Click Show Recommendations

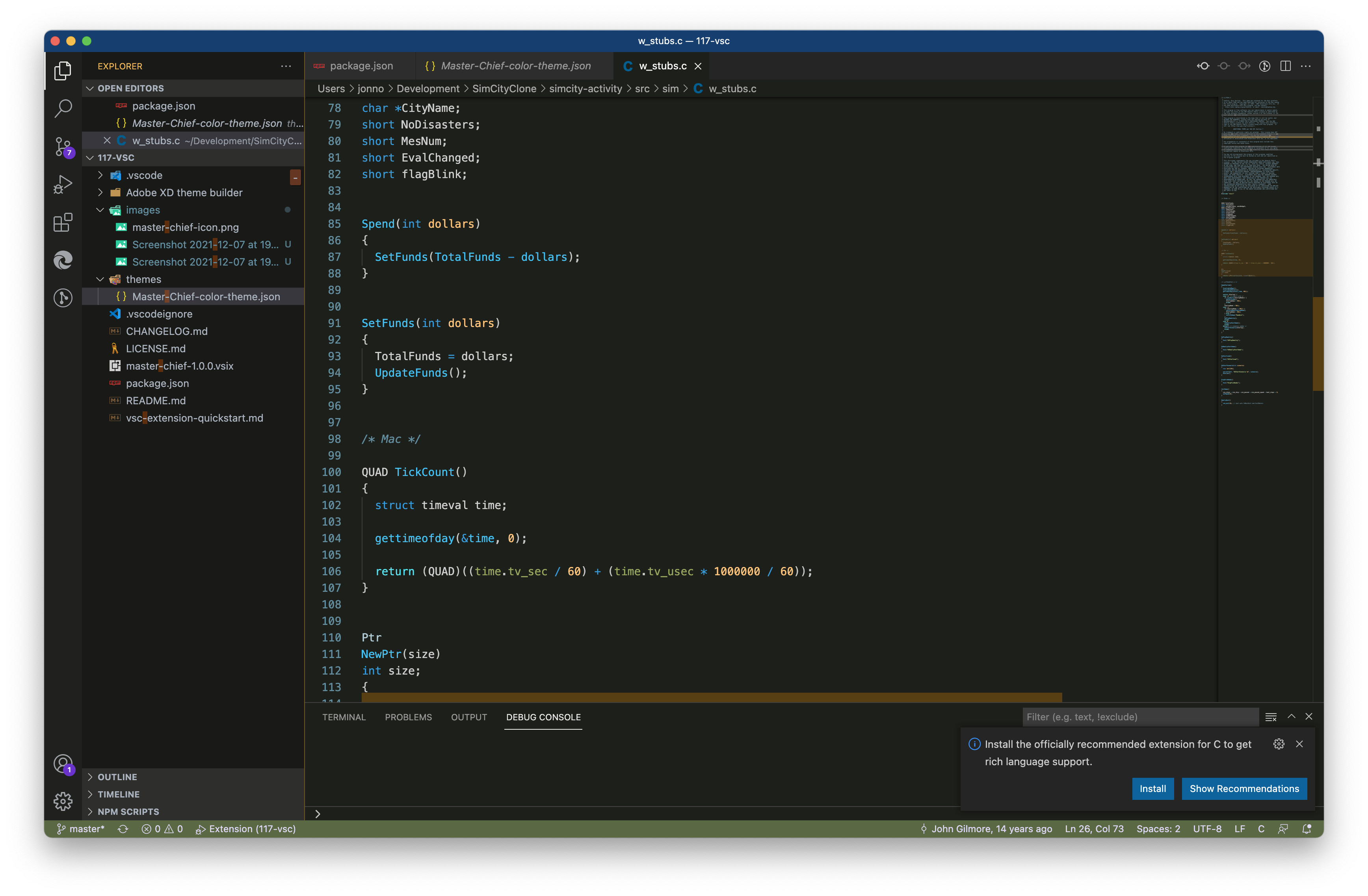[x=1244, y=788]
